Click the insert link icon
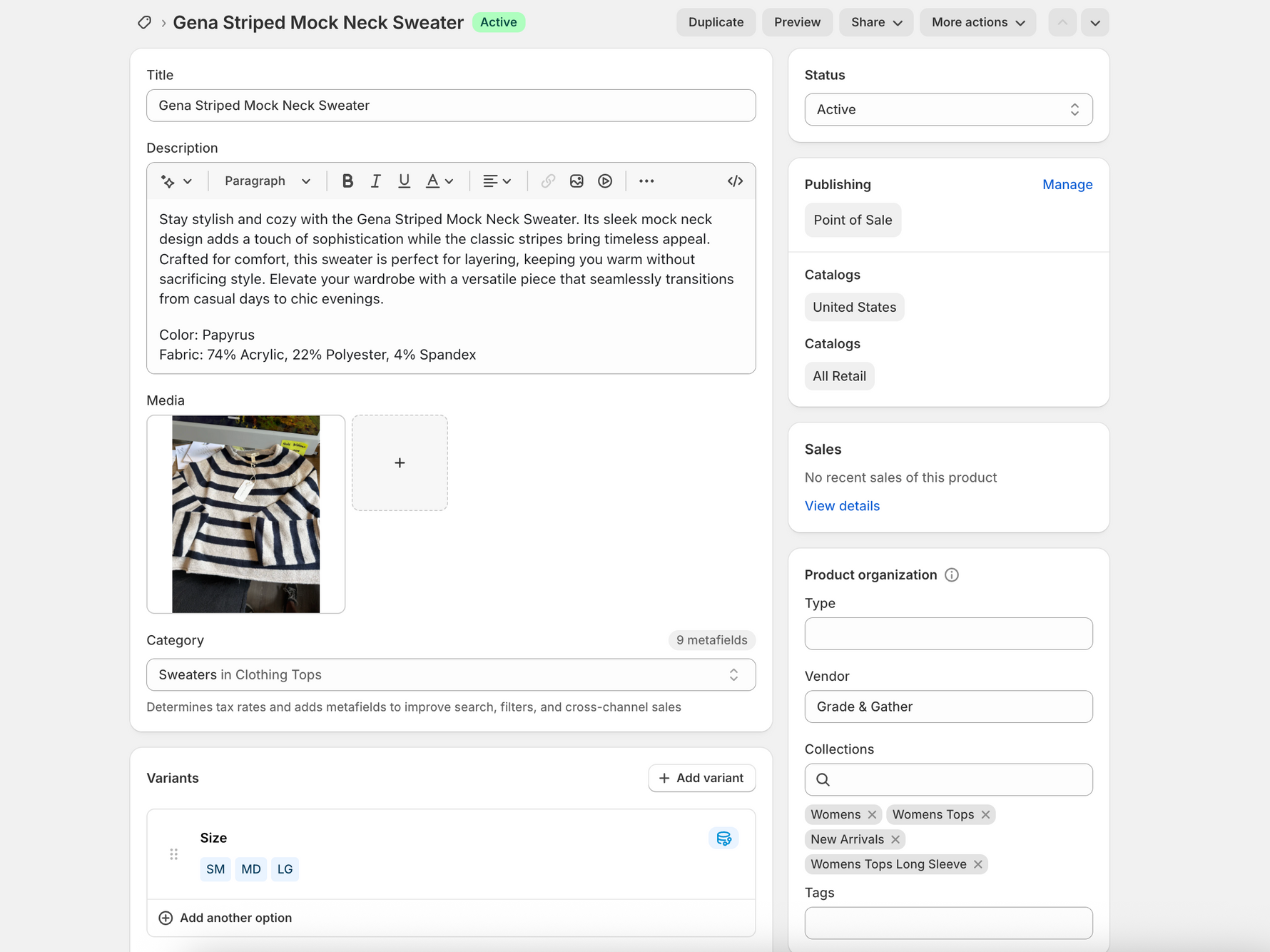The height and width of the screenshot is (952, 1270). click(x=548, y=181)
